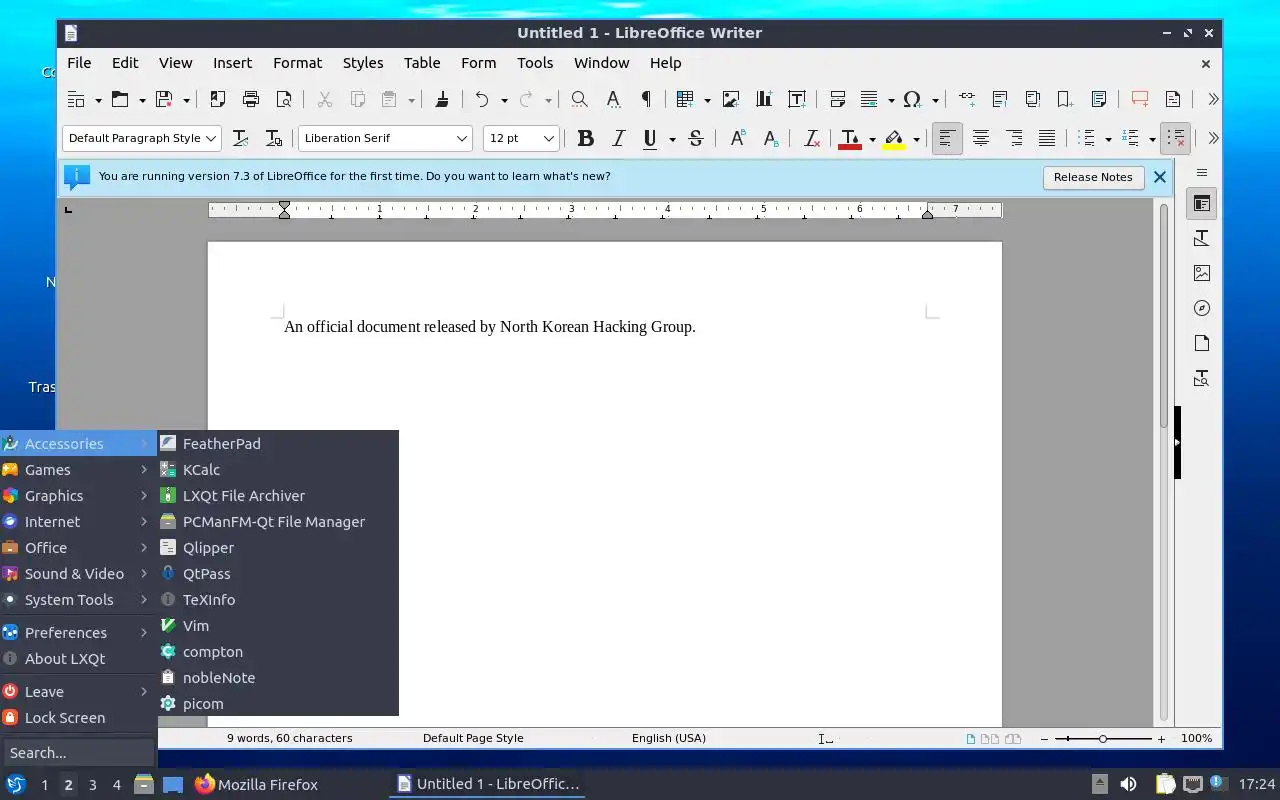Open the Find & Replace magnifier icon
The image size is (1280, 800).
pyautogui.click(x=579, y=99)
